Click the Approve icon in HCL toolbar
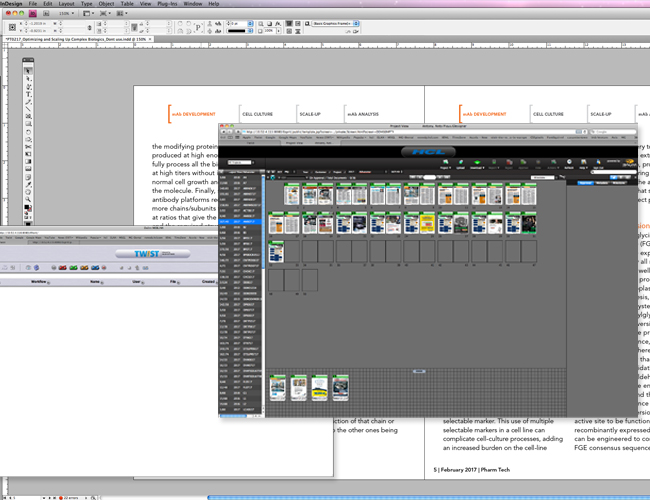Viewport: 650px width, 500px height. 524,164
